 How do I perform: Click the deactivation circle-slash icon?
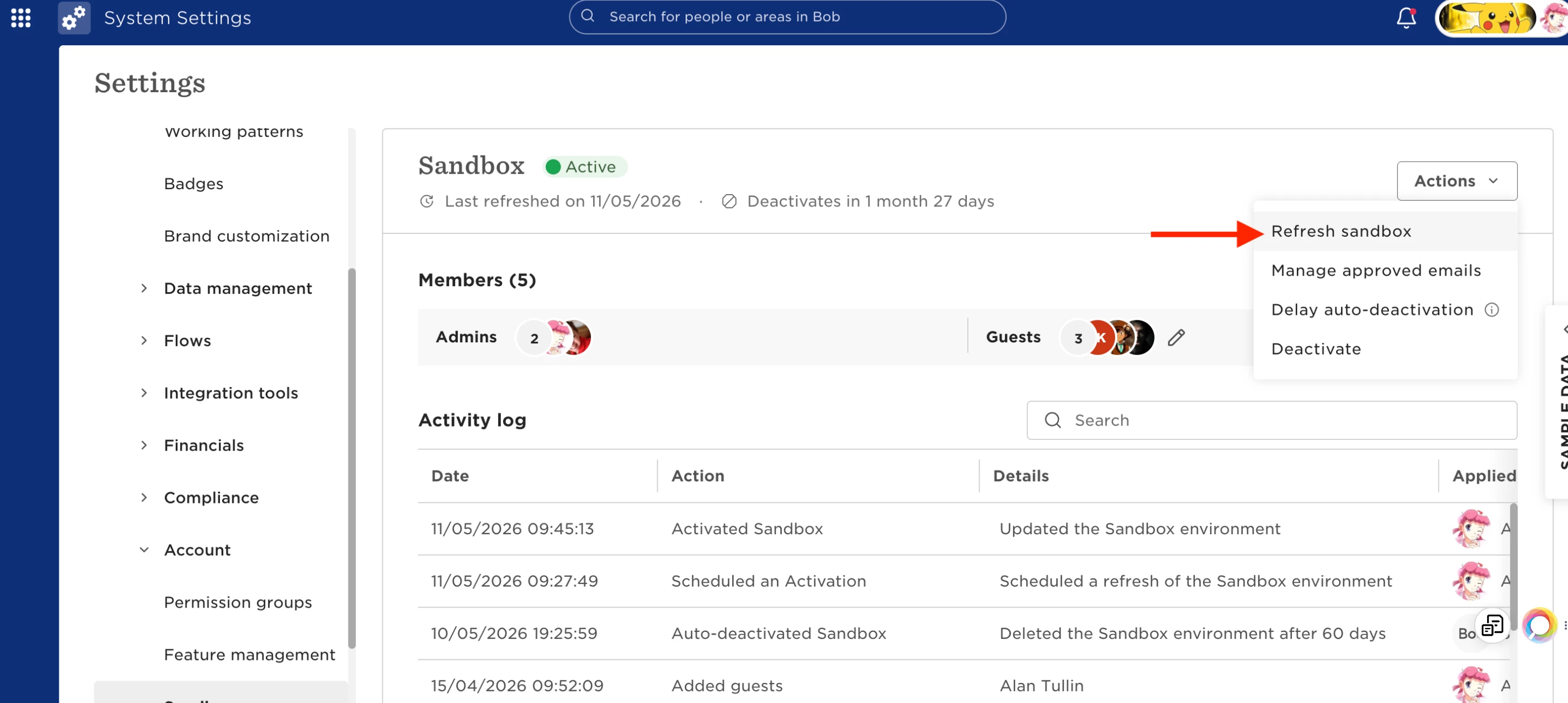point(728,201)
